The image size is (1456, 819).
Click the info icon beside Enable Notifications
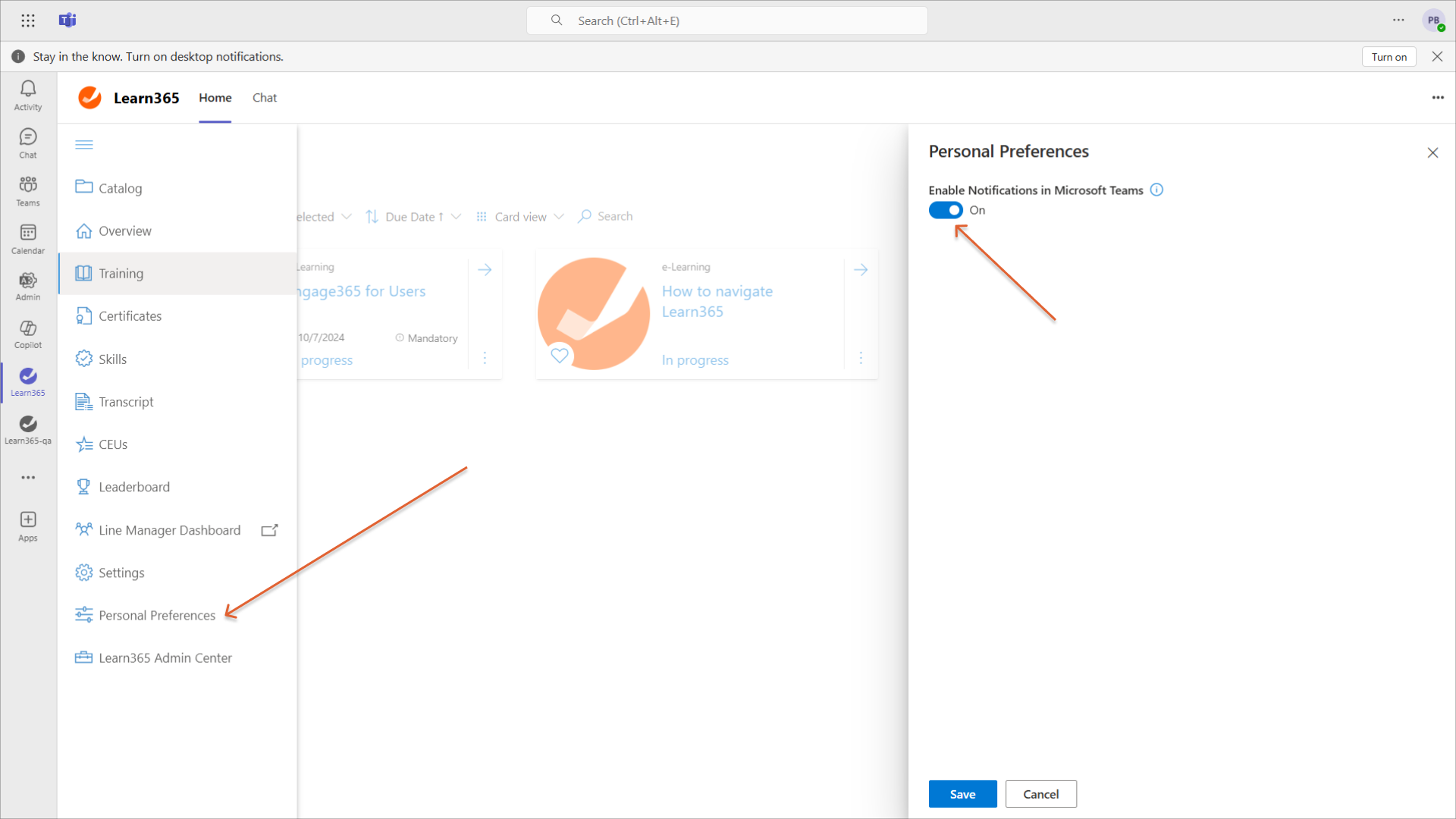pos(1156,190)
